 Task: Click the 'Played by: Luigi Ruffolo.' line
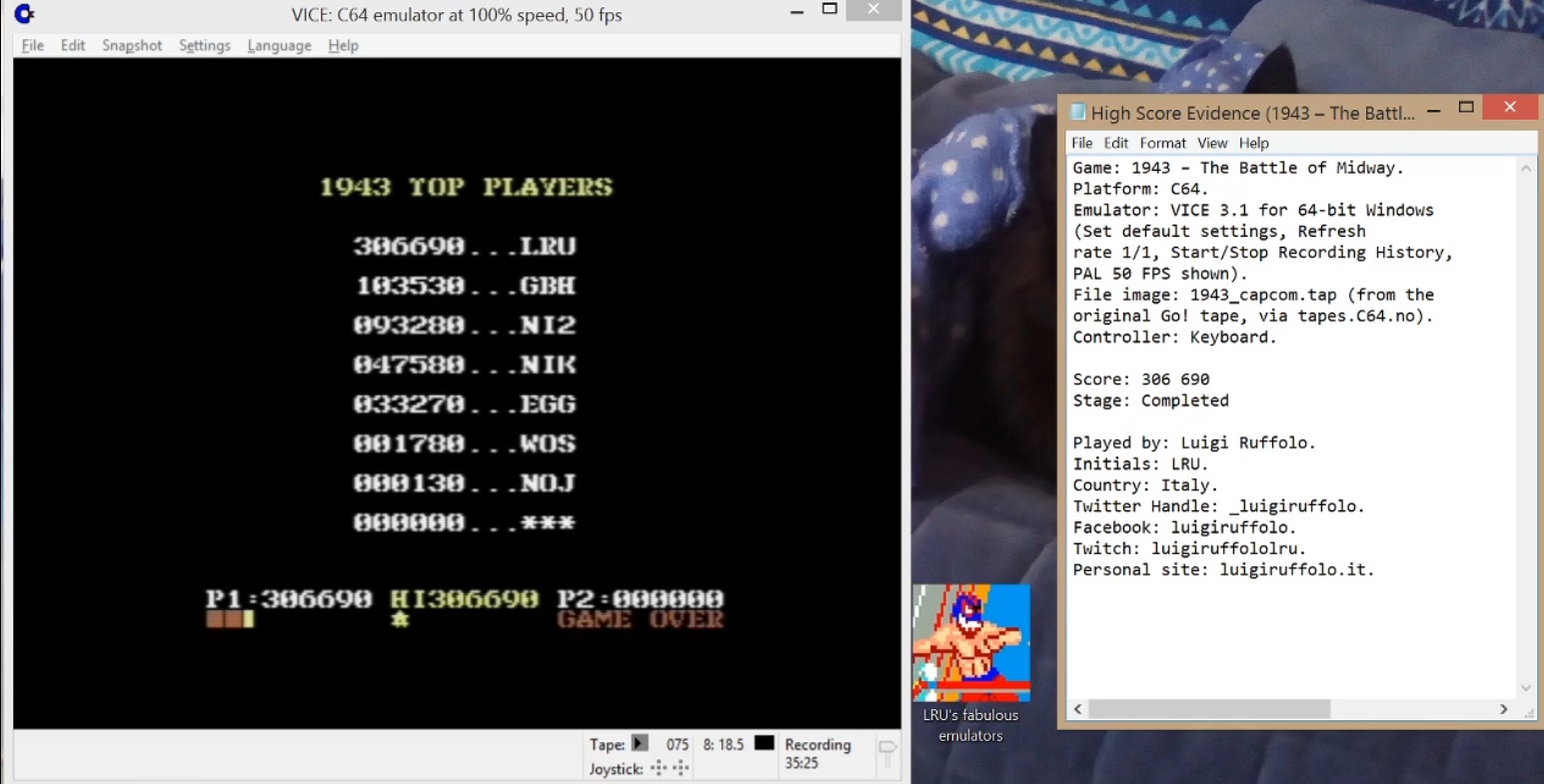click(1194, 442)
